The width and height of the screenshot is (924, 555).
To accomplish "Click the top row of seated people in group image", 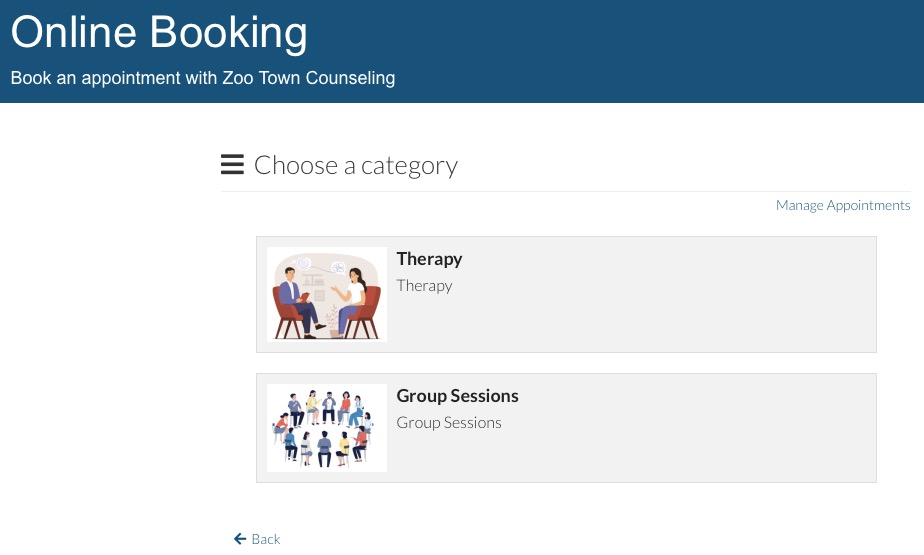I will (x=325, y=408).
